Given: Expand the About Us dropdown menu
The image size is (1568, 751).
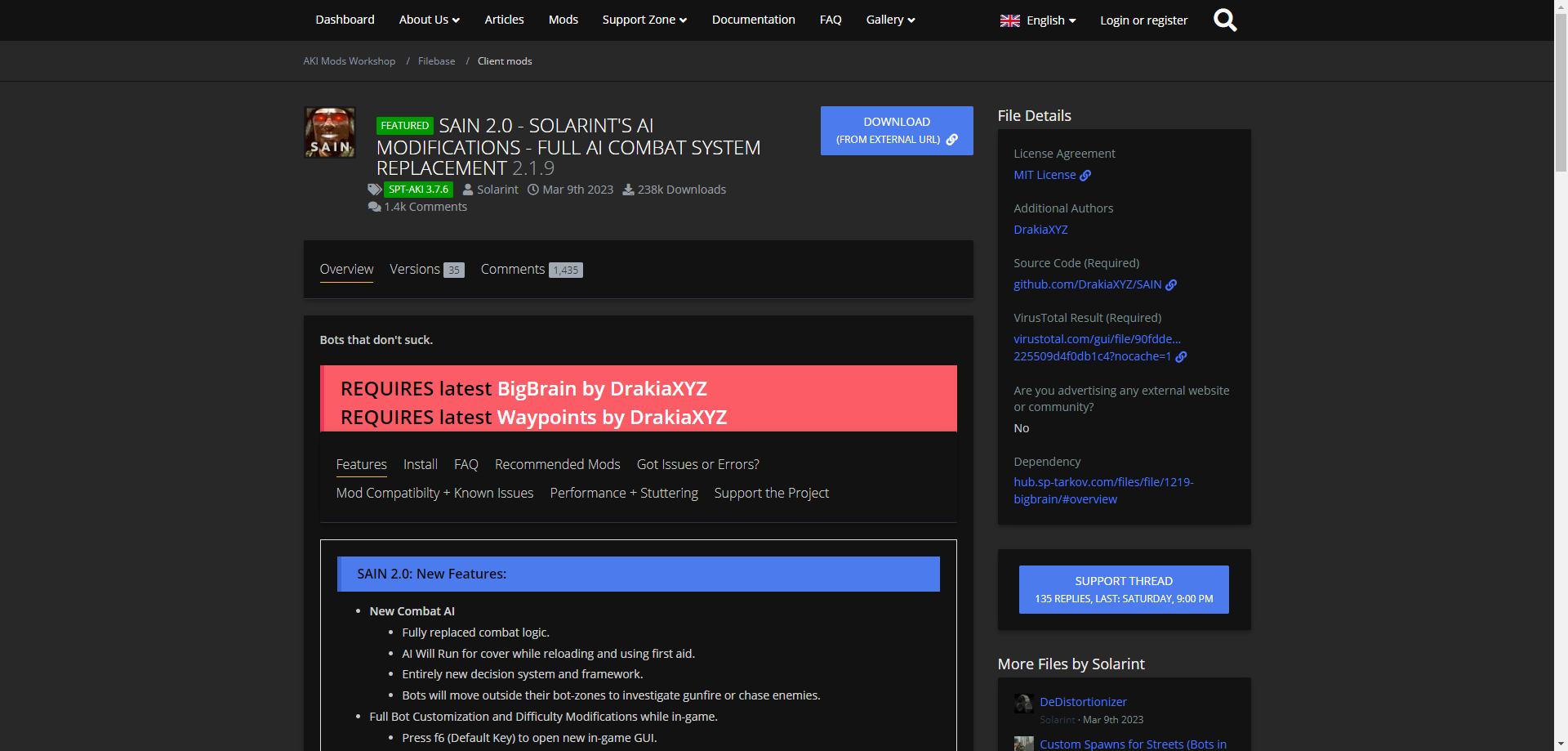Looking at the screenshot, I should [x=429, y=20].
